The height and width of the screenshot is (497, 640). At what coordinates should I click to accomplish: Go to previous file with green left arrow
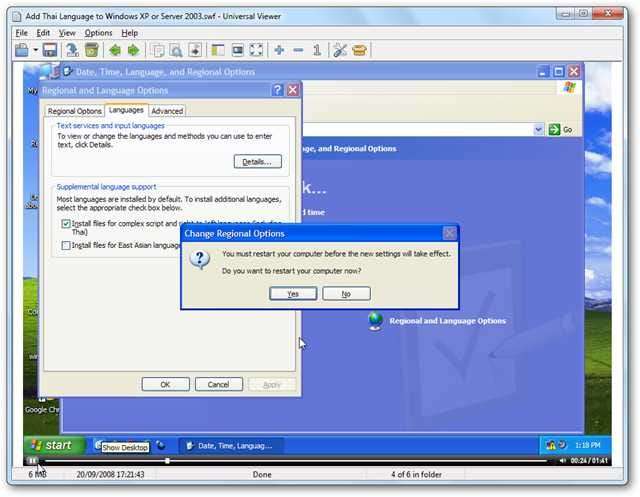pos(115,50)
